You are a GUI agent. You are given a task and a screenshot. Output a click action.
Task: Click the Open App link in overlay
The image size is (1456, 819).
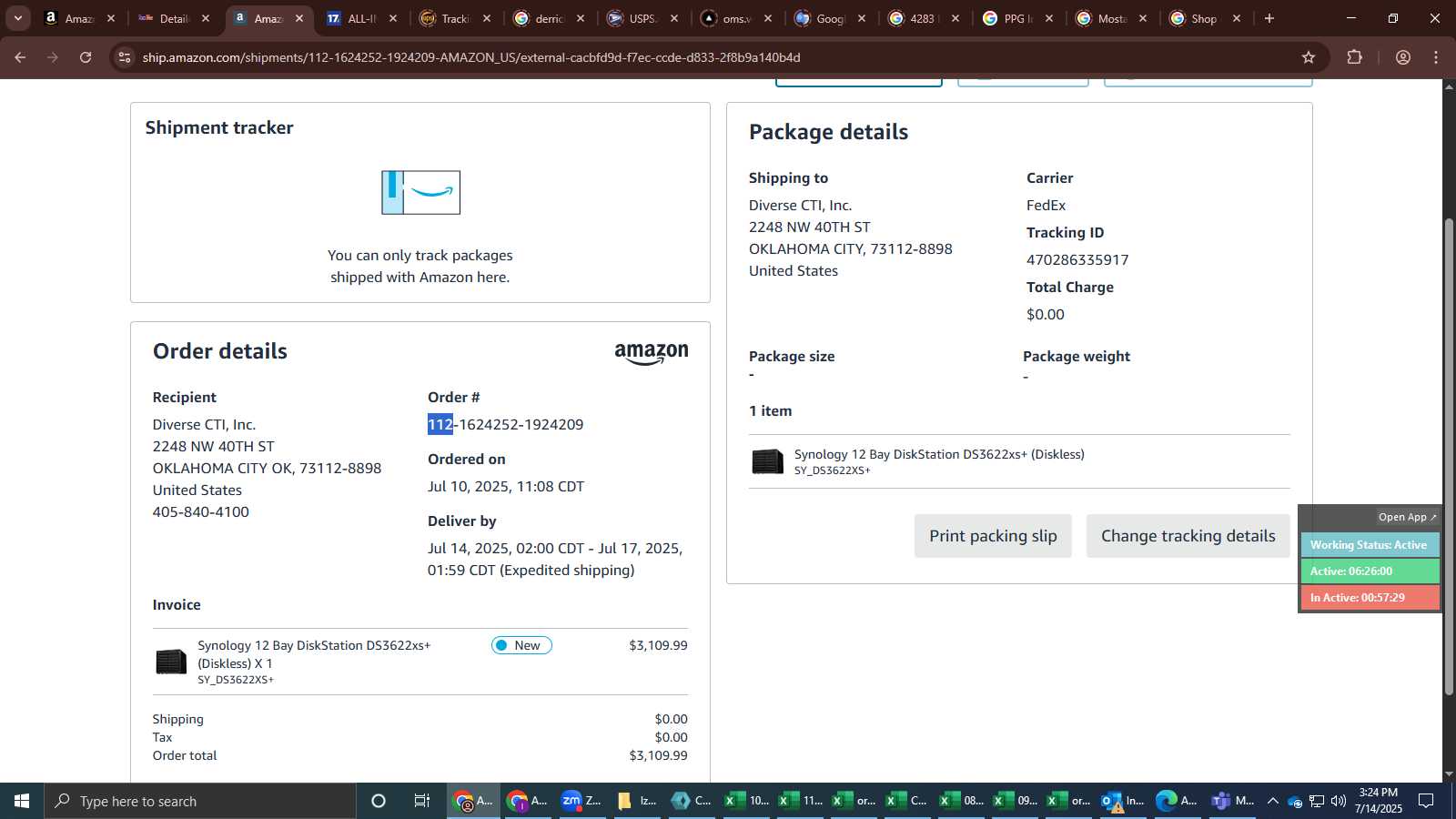1407,517
